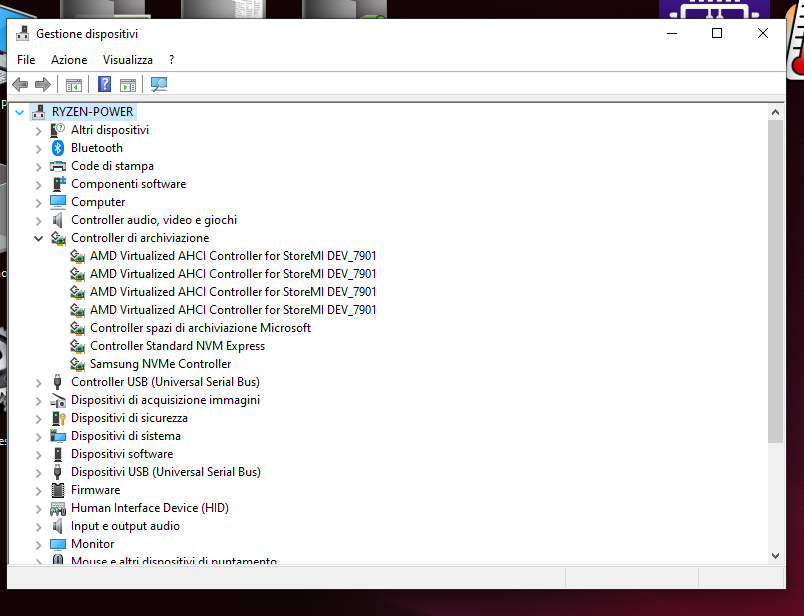Viewport: 804px width, 616px height.
Task: Click the Human Interface Device icon
Action: click(58, 508)
